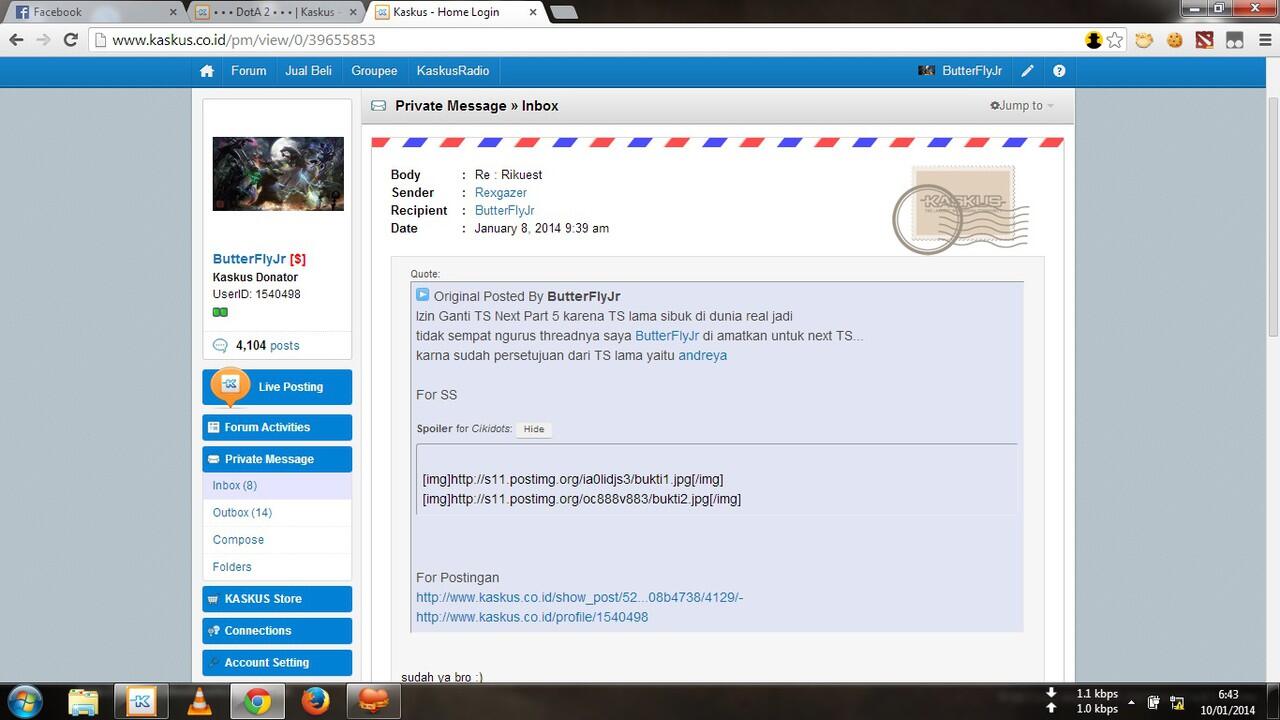Open the cookie extension icon
The width and height of the screenshot is (1280, 720).
click(x=1175, y=40)
